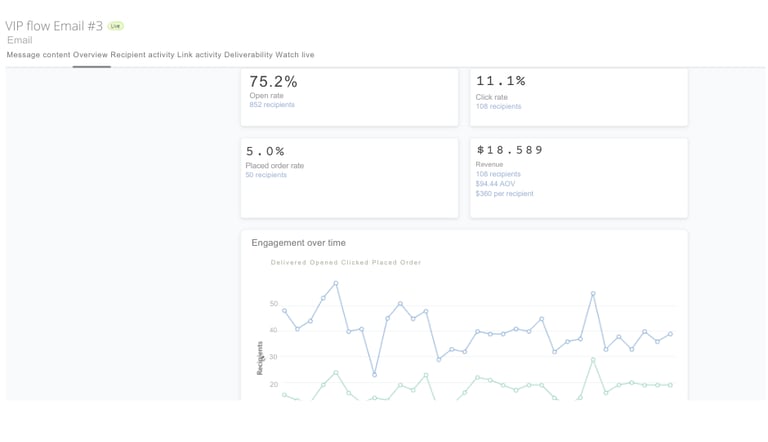Switch to the Watch live tab

(294, 55)
